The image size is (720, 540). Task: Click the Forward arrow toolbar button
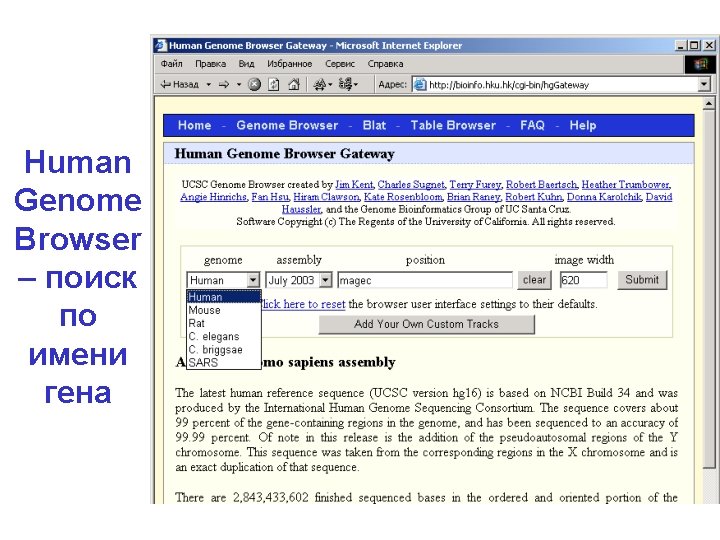(224, 84)
